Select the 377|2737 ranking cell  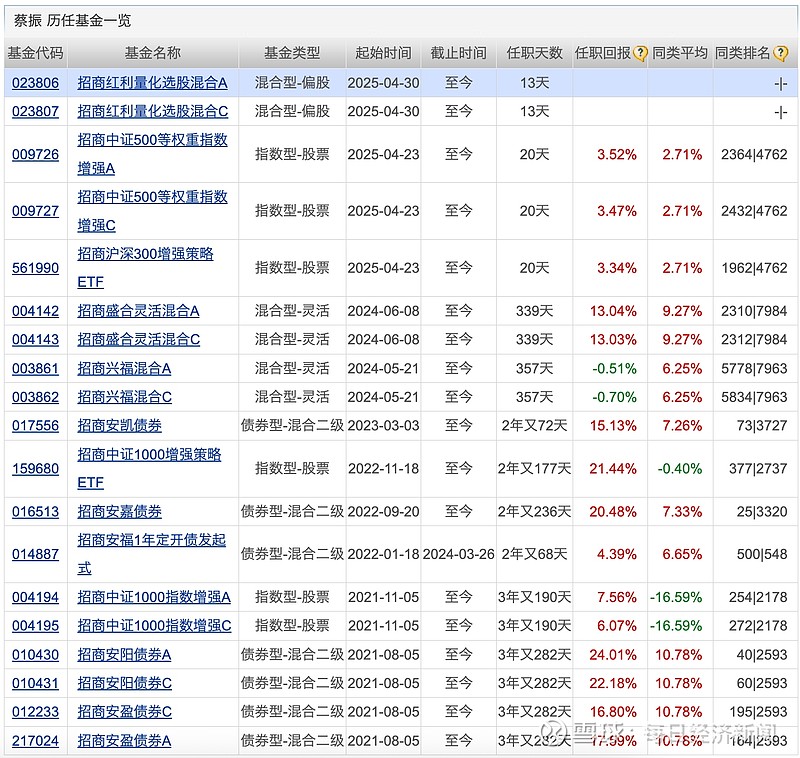758,469
